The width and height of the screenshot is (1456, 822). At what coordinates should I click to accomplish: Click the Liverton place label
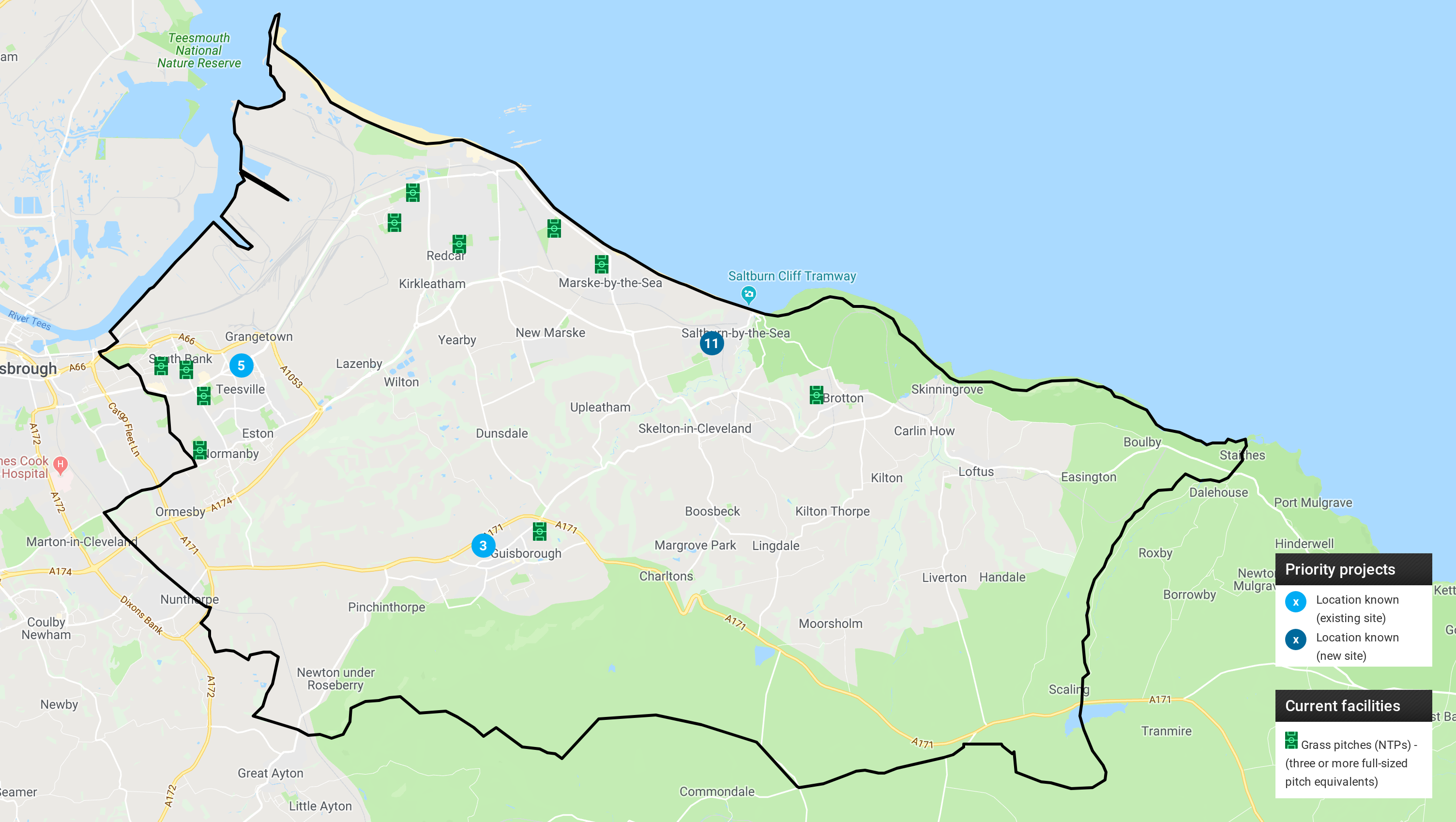click(x=944, y=578)
